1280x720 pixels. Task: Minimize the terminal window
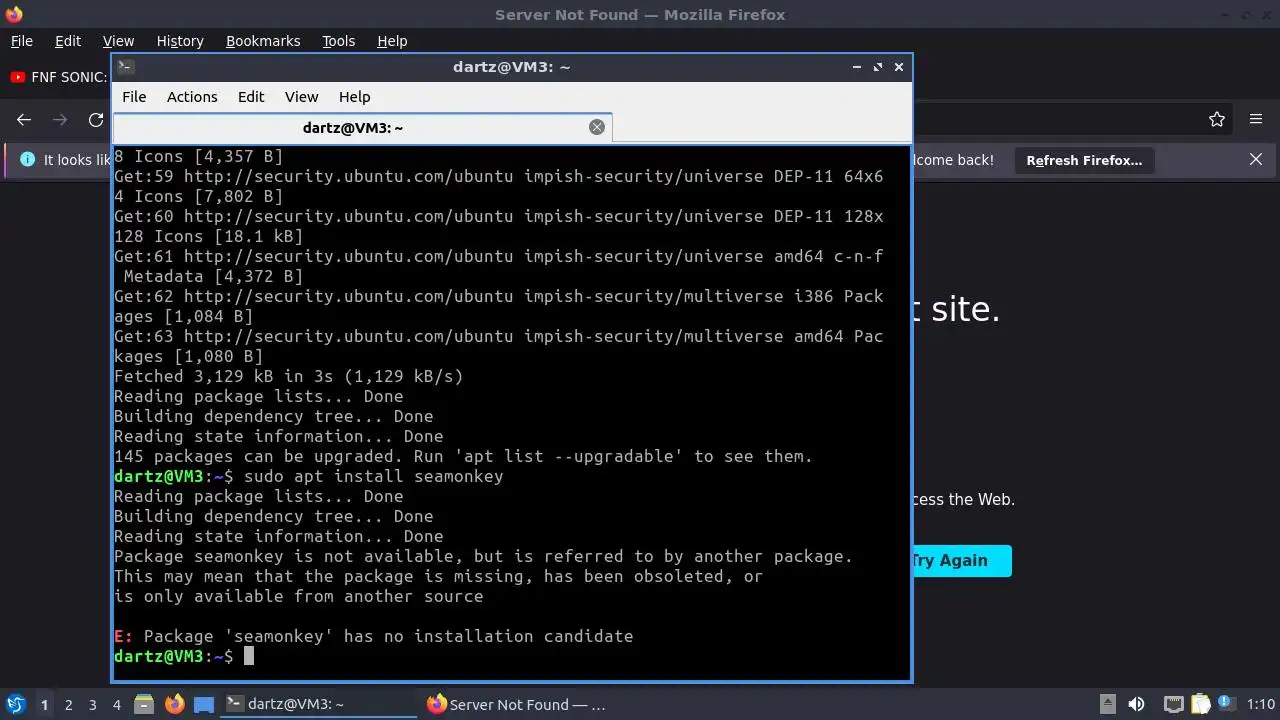pyautogui.click(x=857, y=67)
